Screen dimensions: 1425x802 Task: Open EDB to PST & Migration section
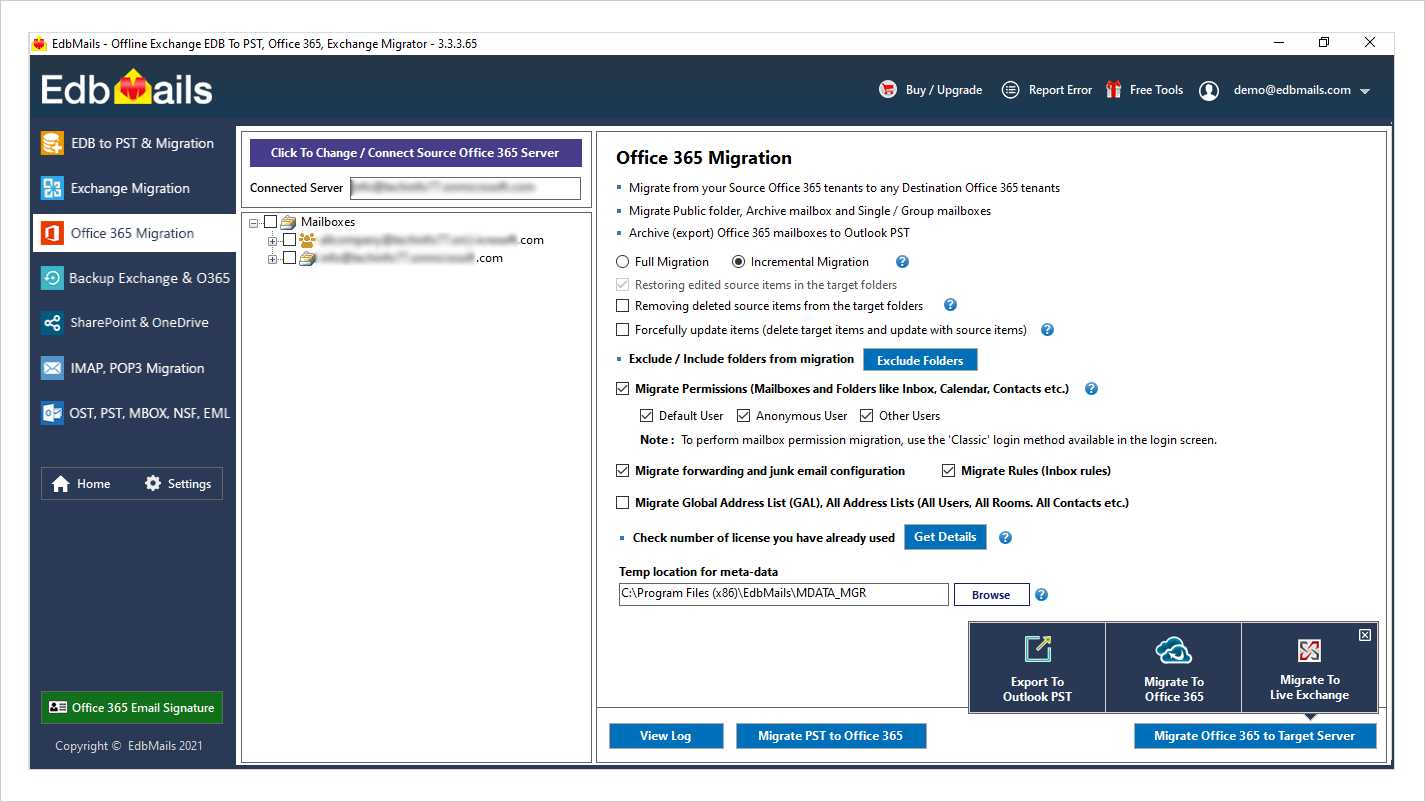coord(134,143)
